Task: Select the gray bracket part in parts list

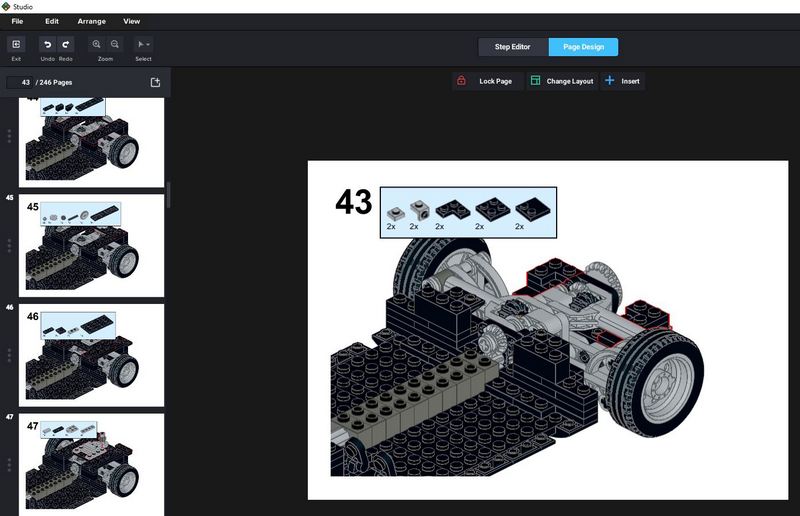Action: point(419,209)
